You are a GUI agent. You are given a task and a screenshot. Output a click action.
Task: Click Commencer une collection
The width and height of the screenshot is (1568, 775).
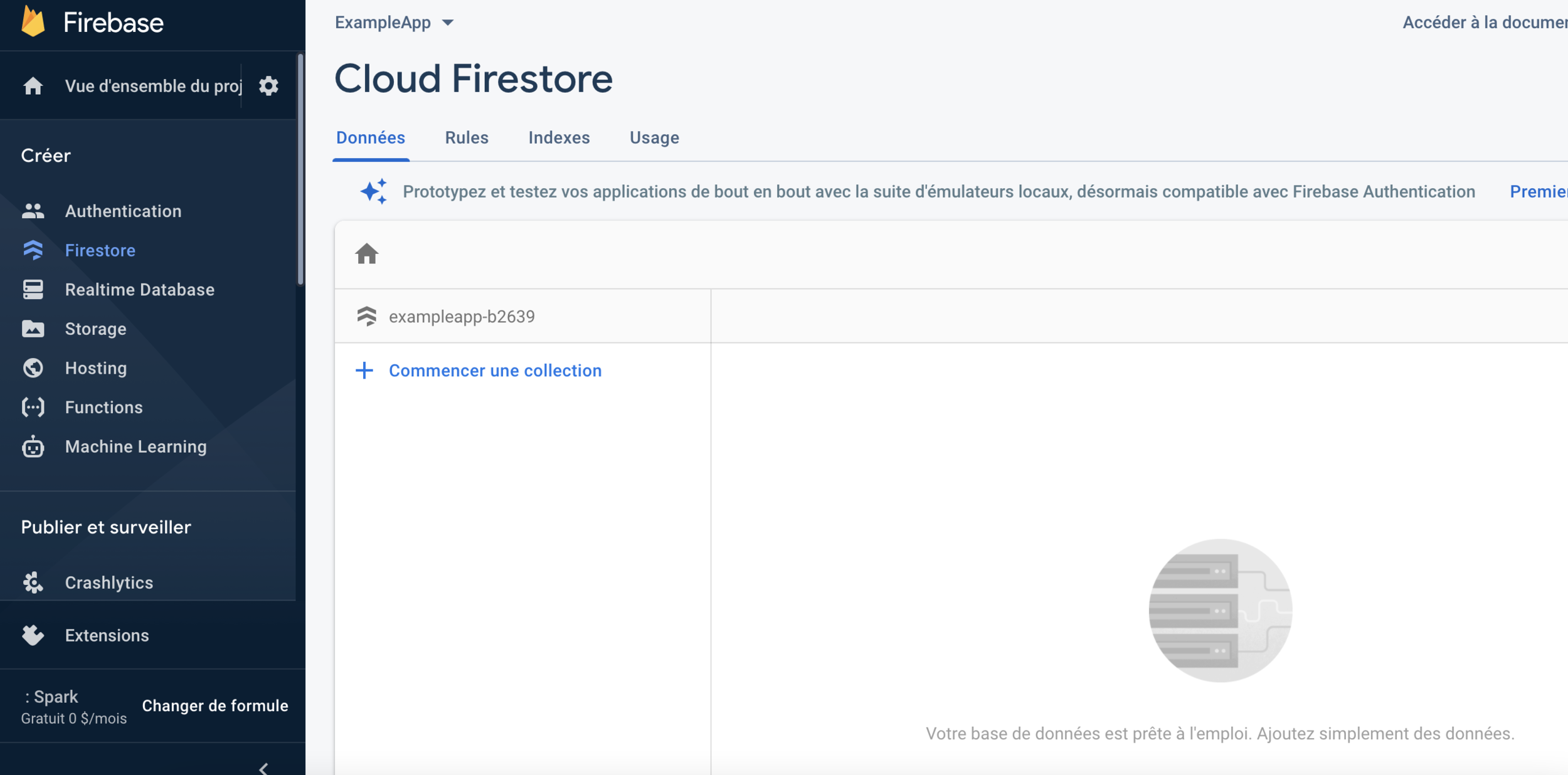(x=494, y=371)
